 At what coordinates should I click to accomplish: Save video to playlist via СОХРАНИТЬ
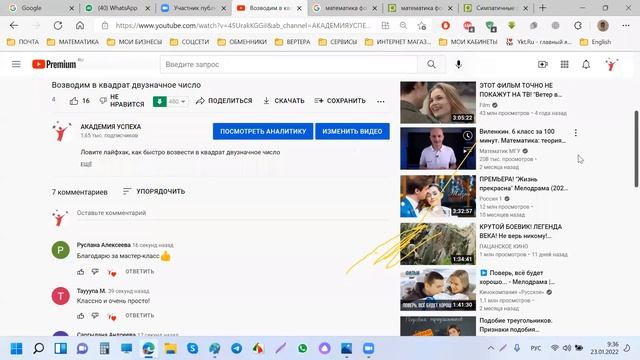340,101
